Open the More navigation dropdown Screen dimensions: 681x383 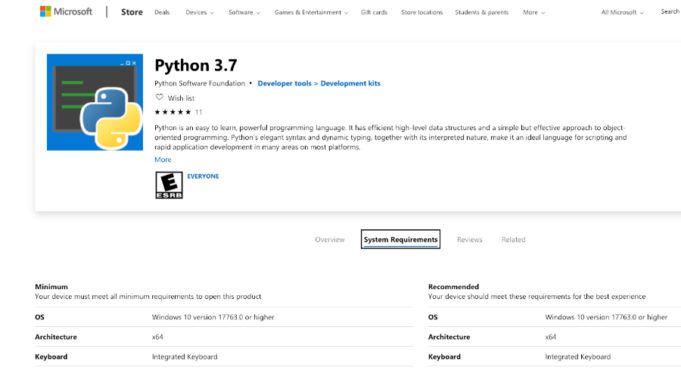point(533,13)
